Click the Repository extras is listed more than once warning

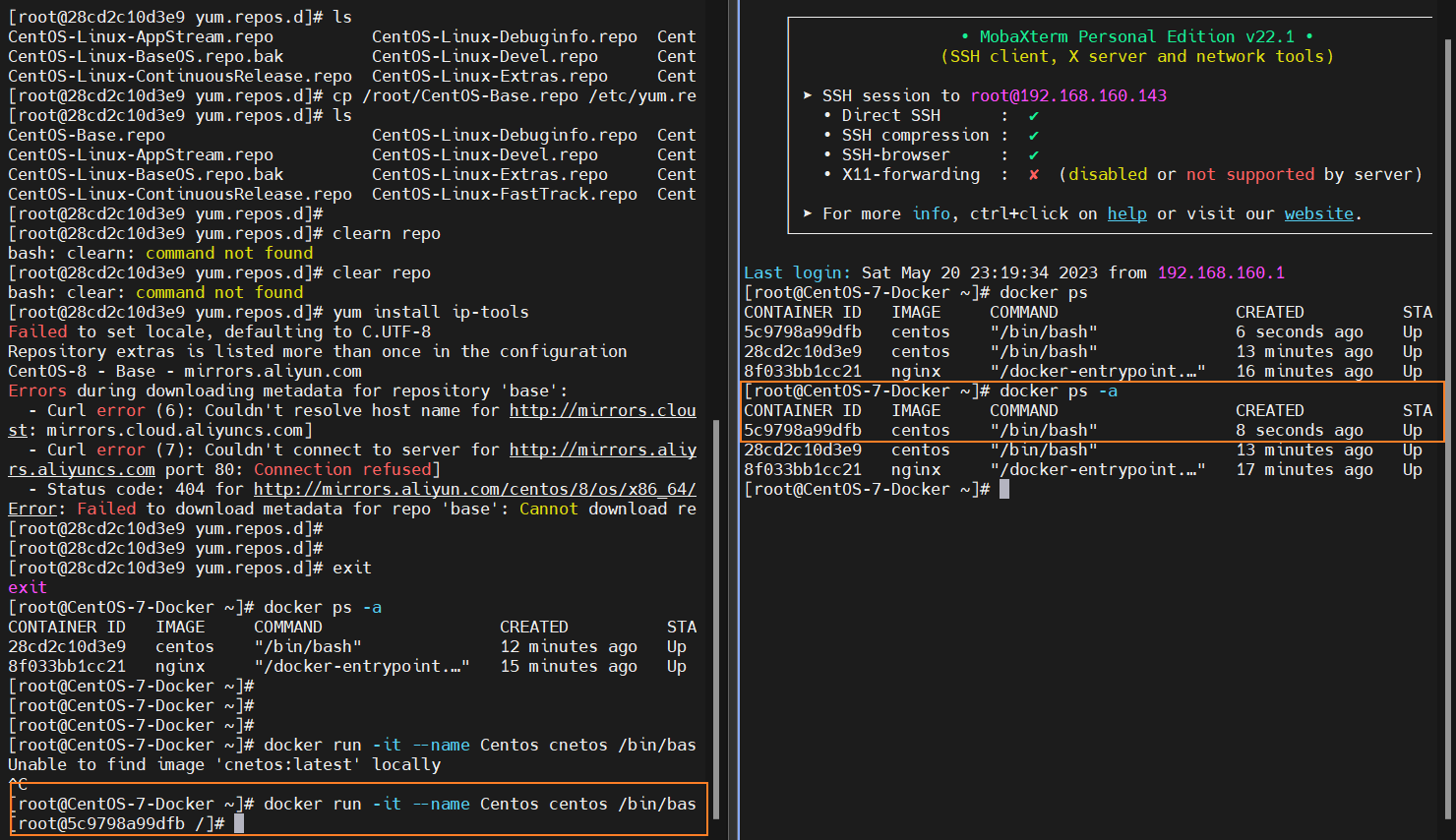pos(318,351)
